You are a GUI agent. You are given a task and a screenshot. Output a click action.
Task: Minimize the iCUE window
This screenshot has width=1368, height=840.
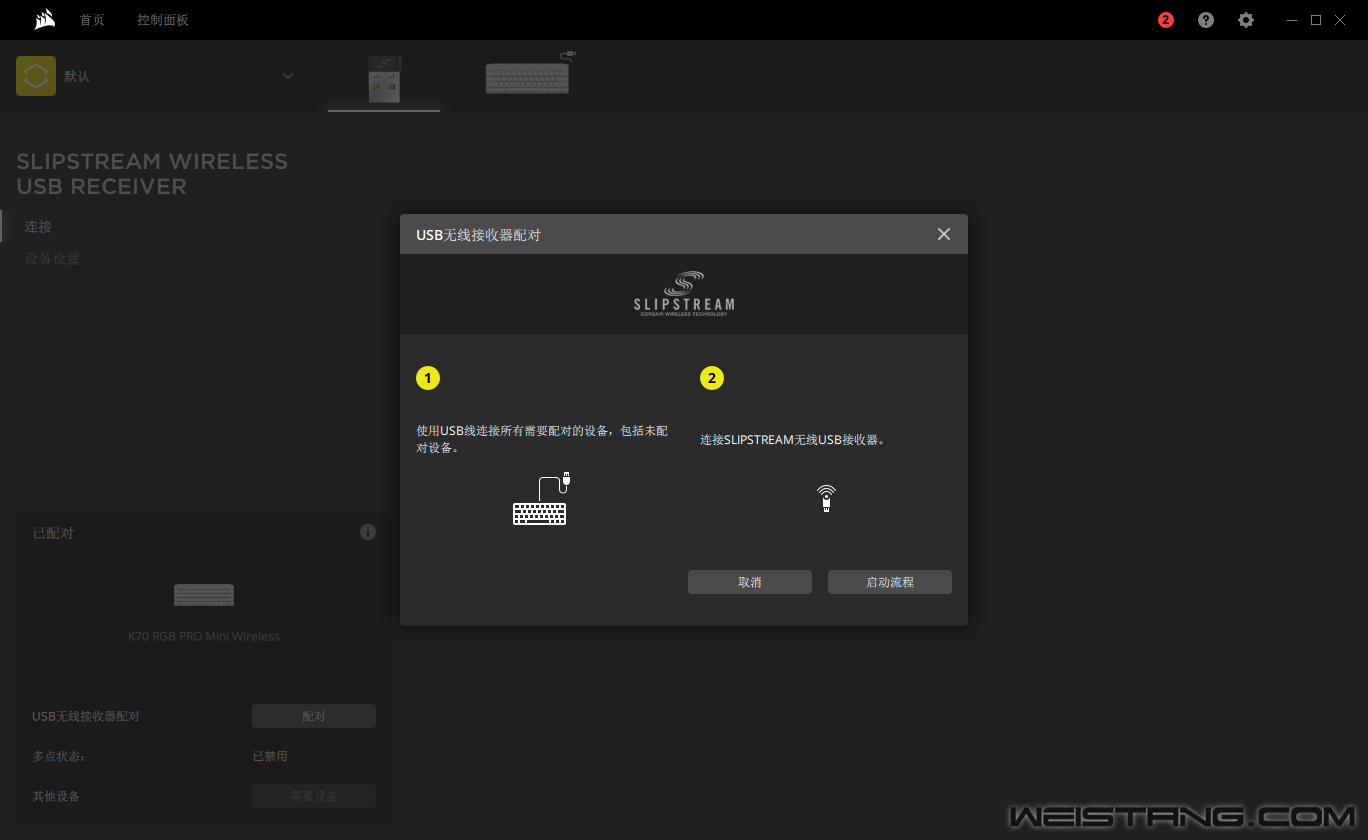[x=1292, y=20]
